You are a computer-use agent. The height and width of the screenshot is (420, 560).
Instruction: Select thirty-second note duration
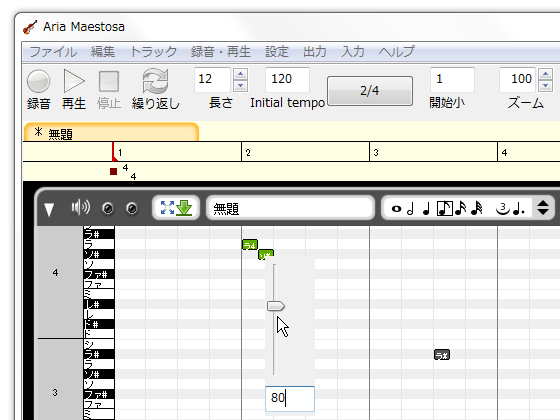477,208
